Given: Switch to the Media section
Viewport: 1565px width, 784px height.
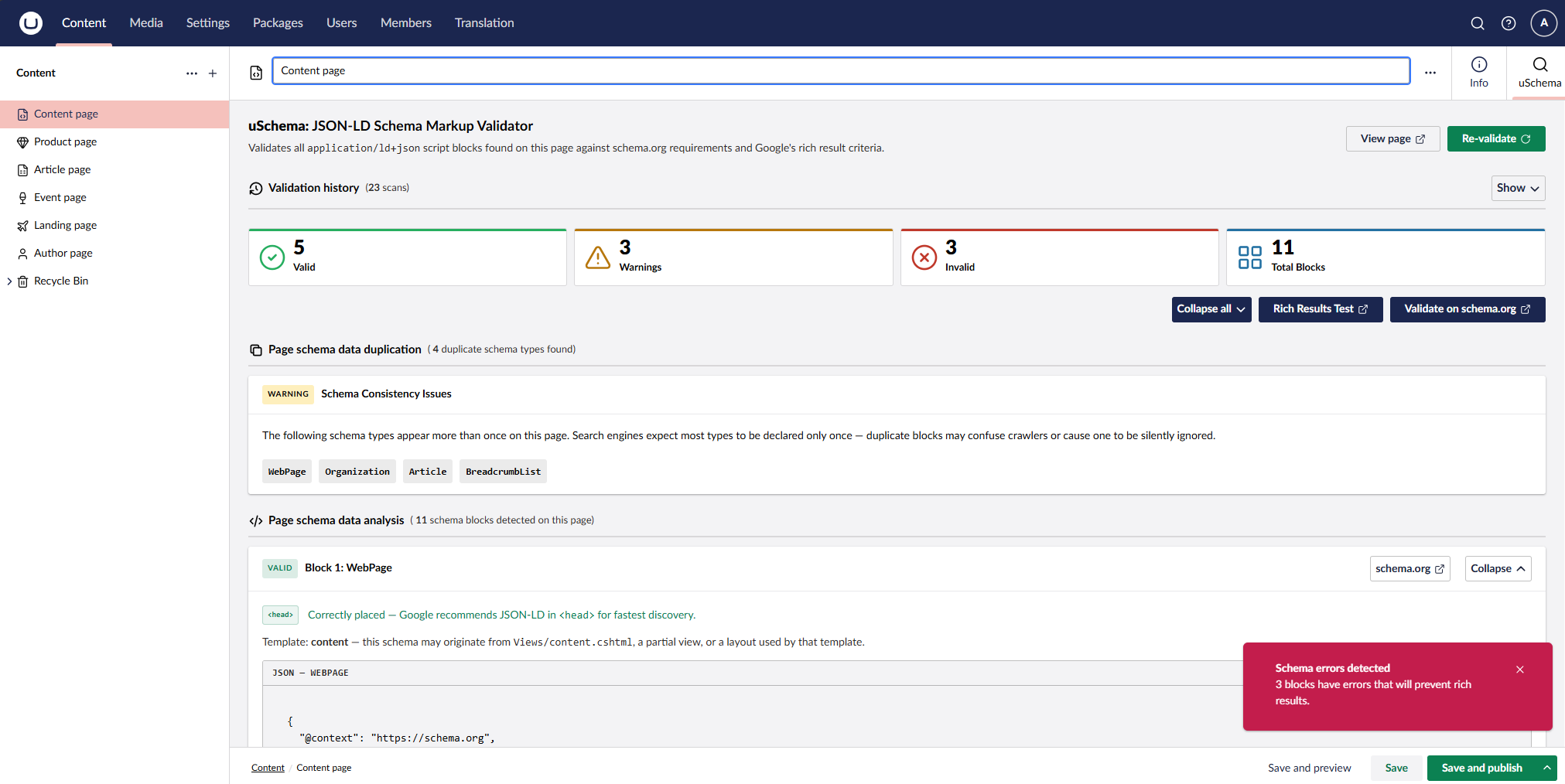Looking at the screenshot, I should [146, 22].
